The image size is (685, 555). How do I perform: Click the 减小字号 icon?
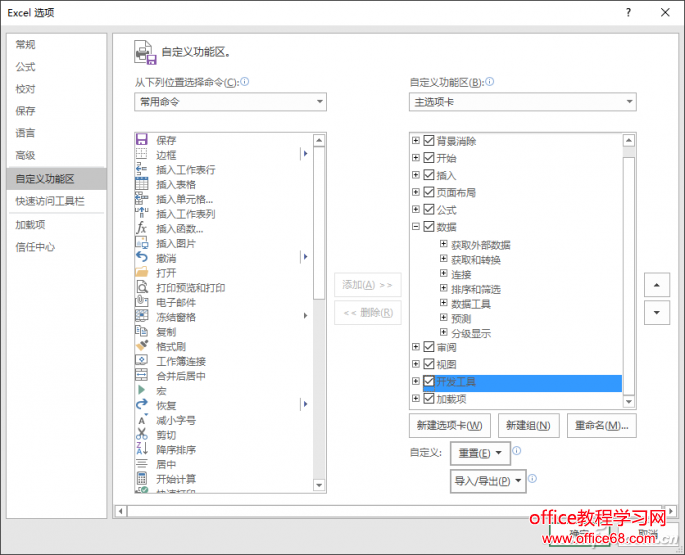pyautogui.click(x=142, y=419)
